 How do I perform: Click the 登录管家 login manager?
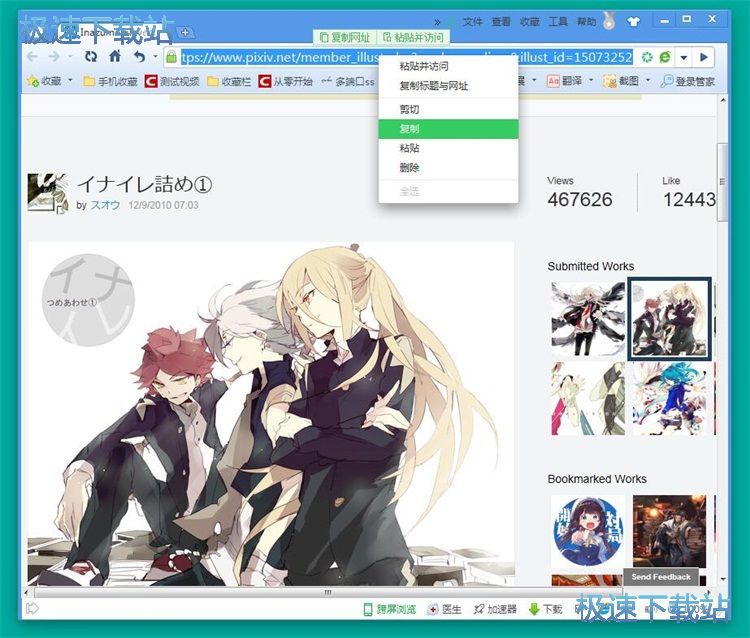[x=688, y=81]
